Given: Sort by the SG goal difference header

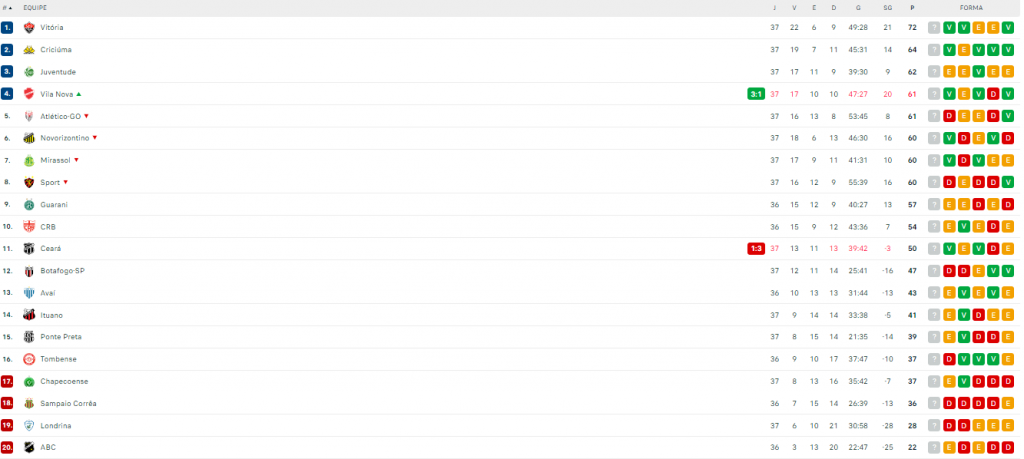Looking at the screenshot, I should click(x=887, y=8).
